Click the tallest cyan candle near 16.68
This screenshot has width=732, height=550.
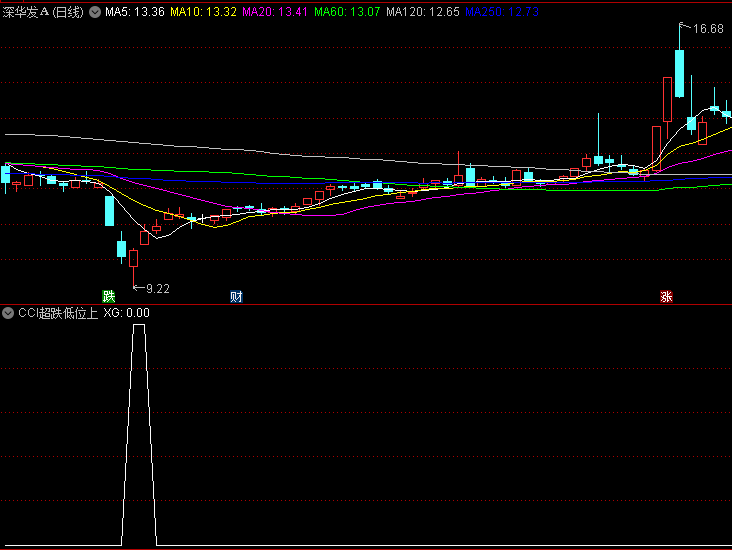click(x=680, y=73)
